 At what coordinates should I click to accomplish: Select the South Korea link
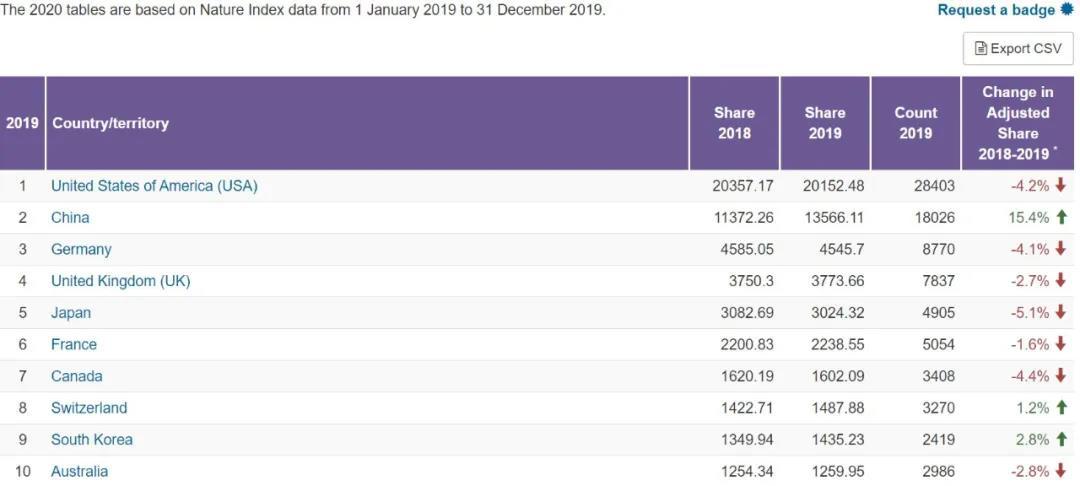pos(92,440)
